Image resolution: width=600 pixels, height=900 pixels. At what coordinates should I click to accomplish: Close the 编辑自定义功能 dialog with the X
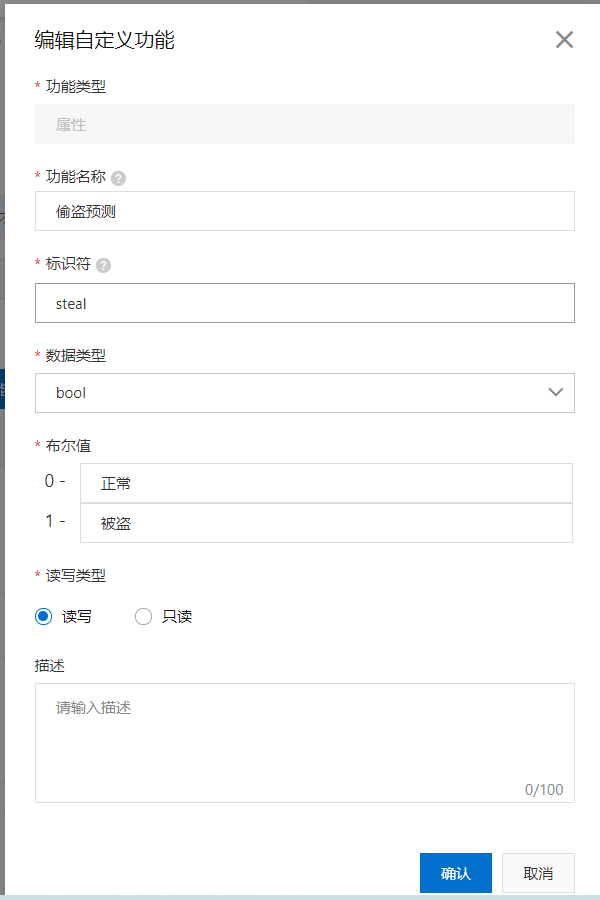click(564, 40)
